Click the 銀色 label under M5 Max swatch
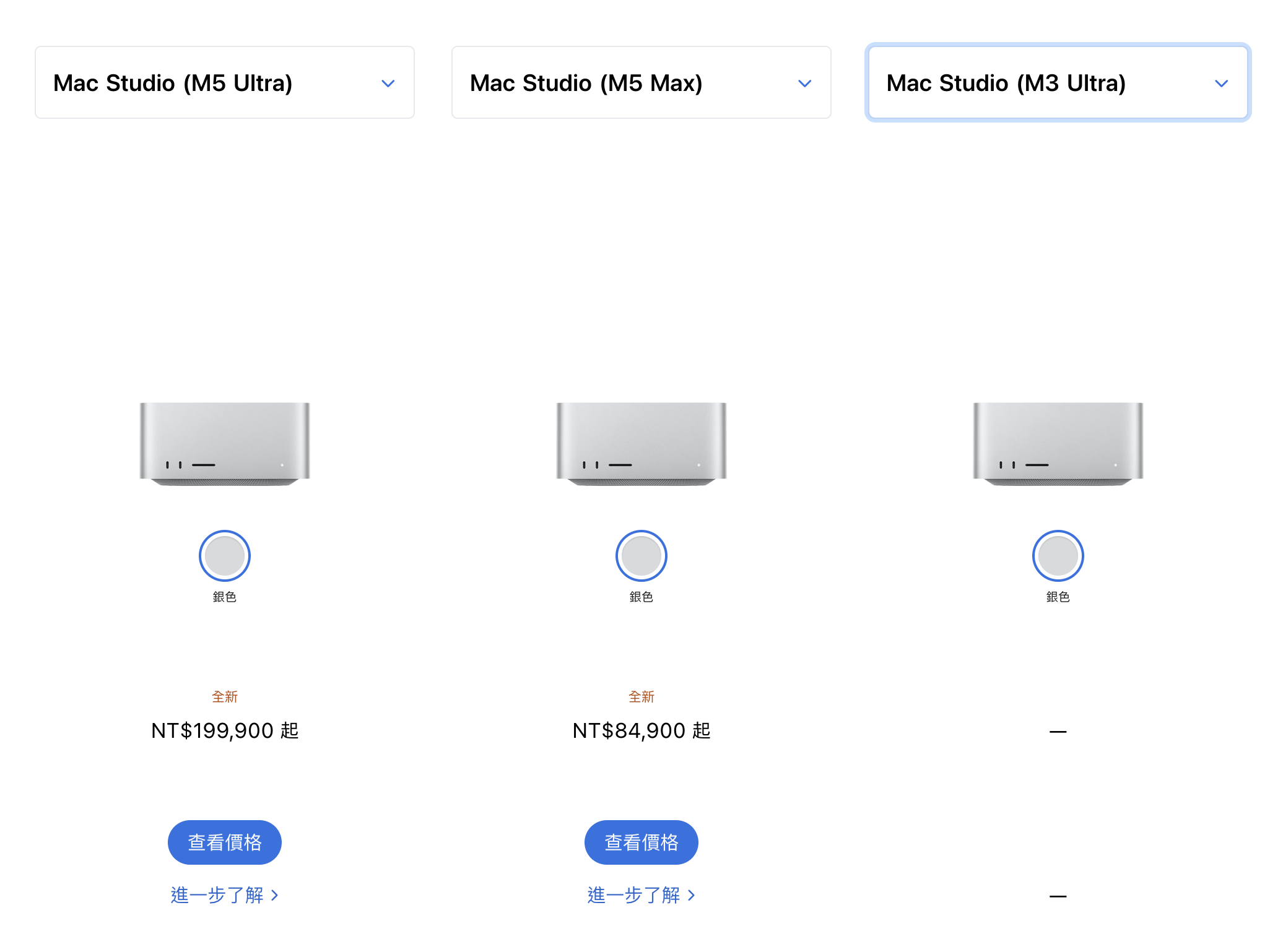1283x952 pixels. click(641, 597)
